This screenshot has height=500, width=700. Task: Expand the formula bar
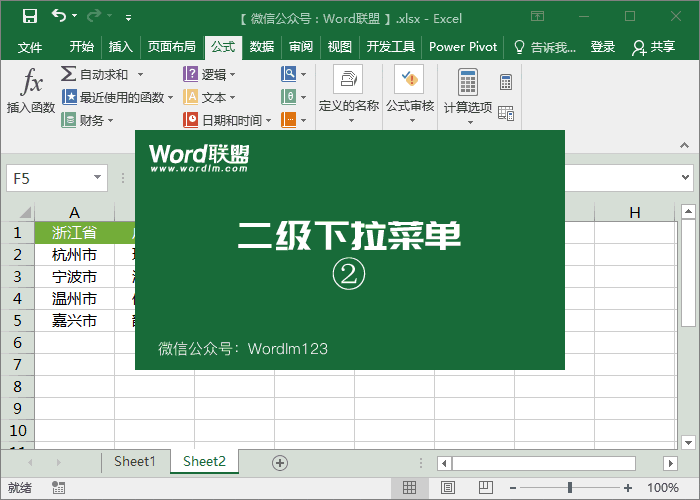685,177
